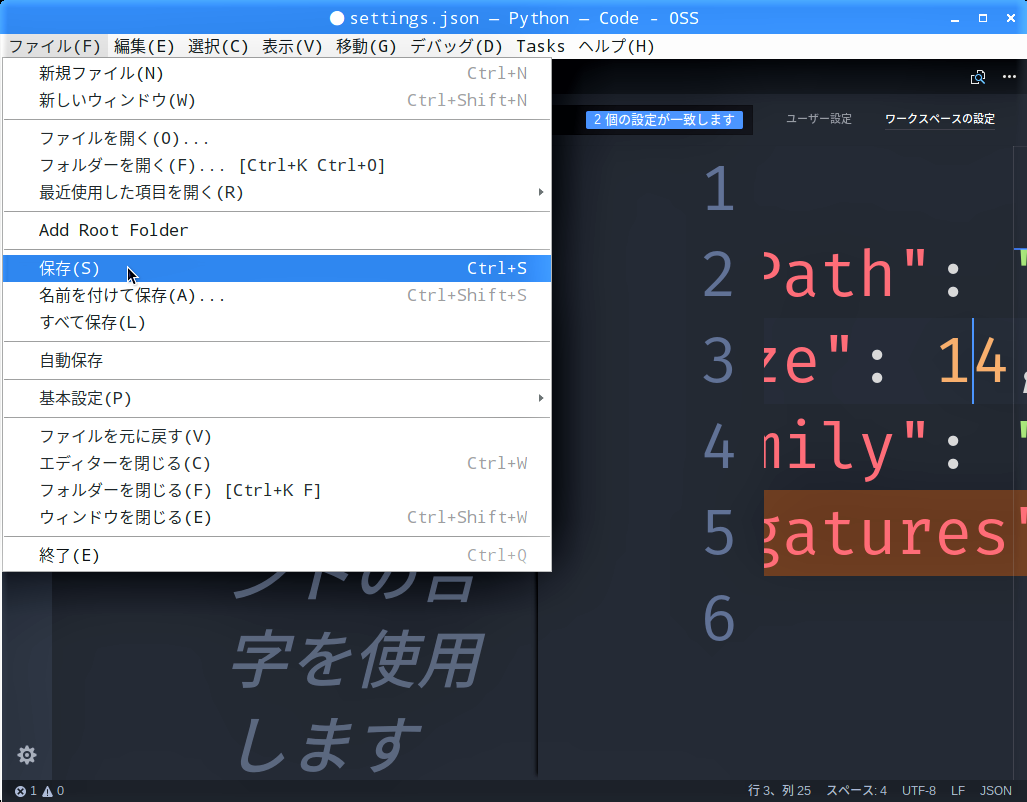Select 新規ファイル(N) menu entry
The image size is (1027, 802).
click(x=277, y=73)
